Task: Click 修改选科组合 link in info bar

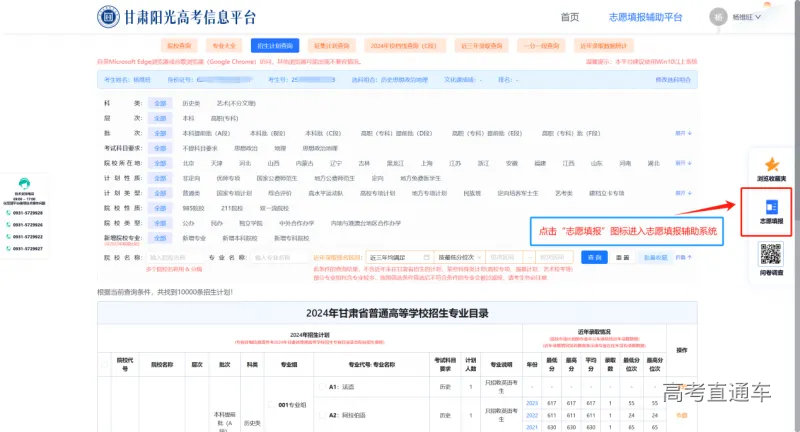Action: point(673,80)
